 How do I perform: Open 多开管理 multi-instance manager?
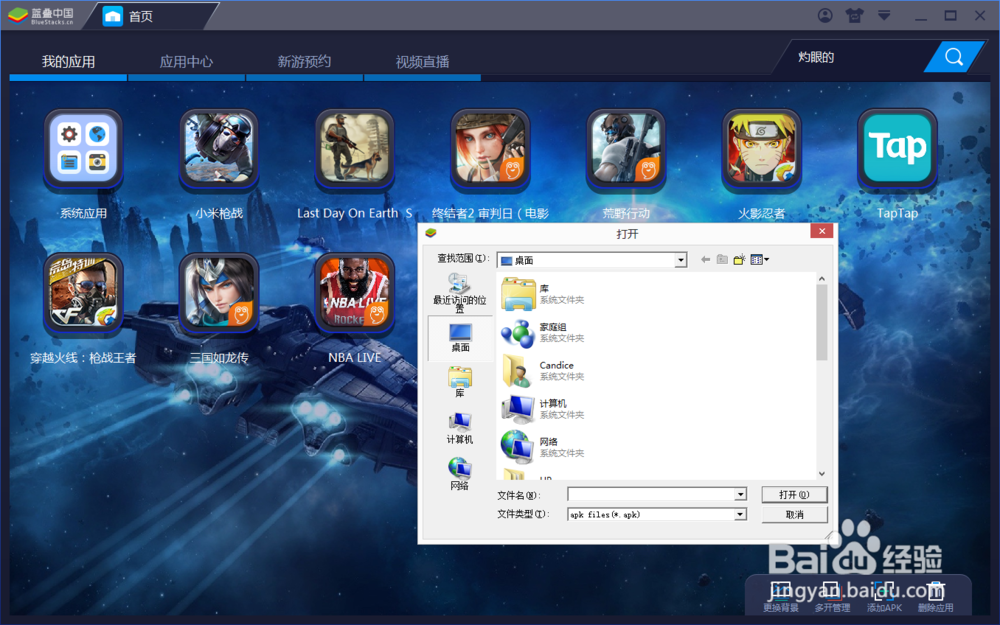tap(832, 597)
